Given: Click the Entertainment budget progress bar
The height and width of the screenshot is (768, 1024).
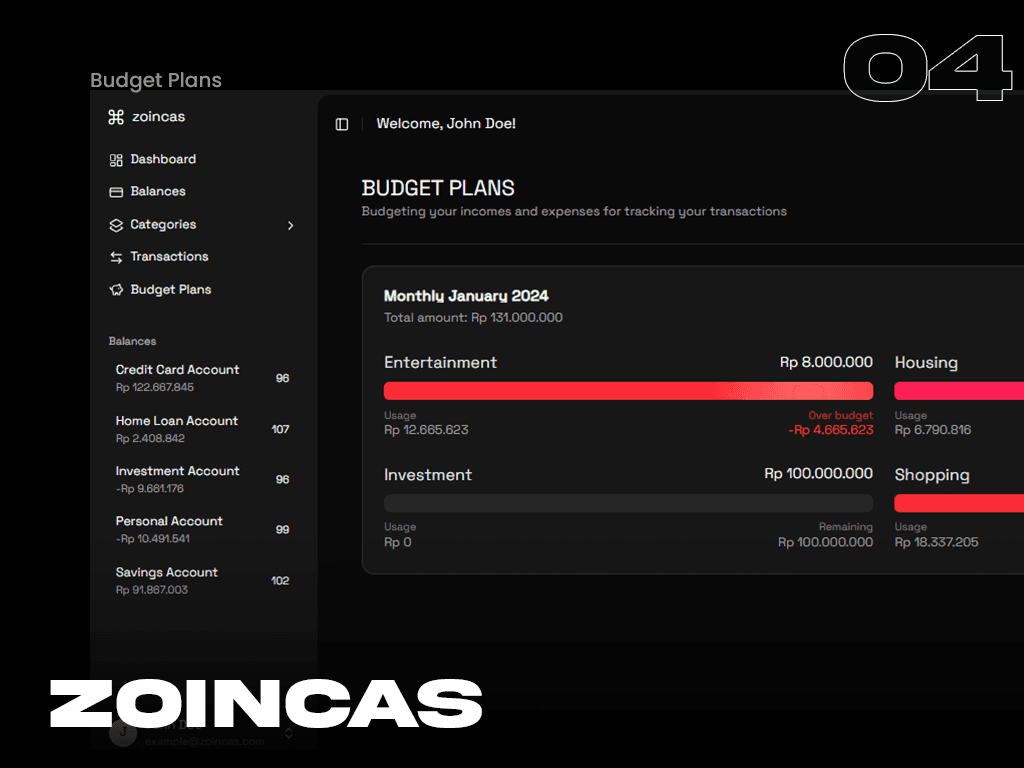Looking at the screenshot, I should (x=628, y=391).
